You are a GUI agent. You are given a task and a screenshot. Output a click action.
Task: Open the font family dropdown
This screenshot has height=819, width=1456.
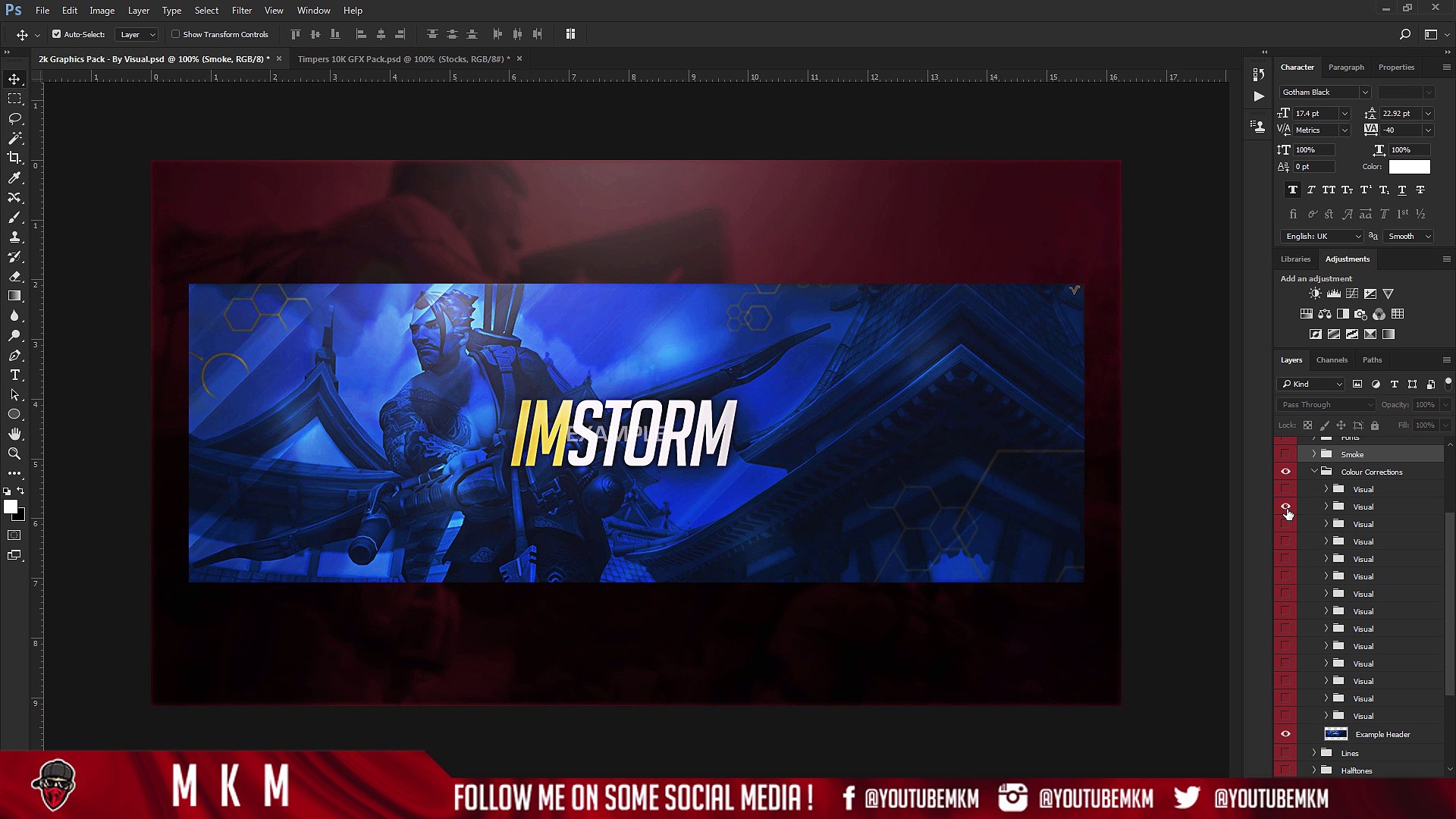coord(1364,93)
